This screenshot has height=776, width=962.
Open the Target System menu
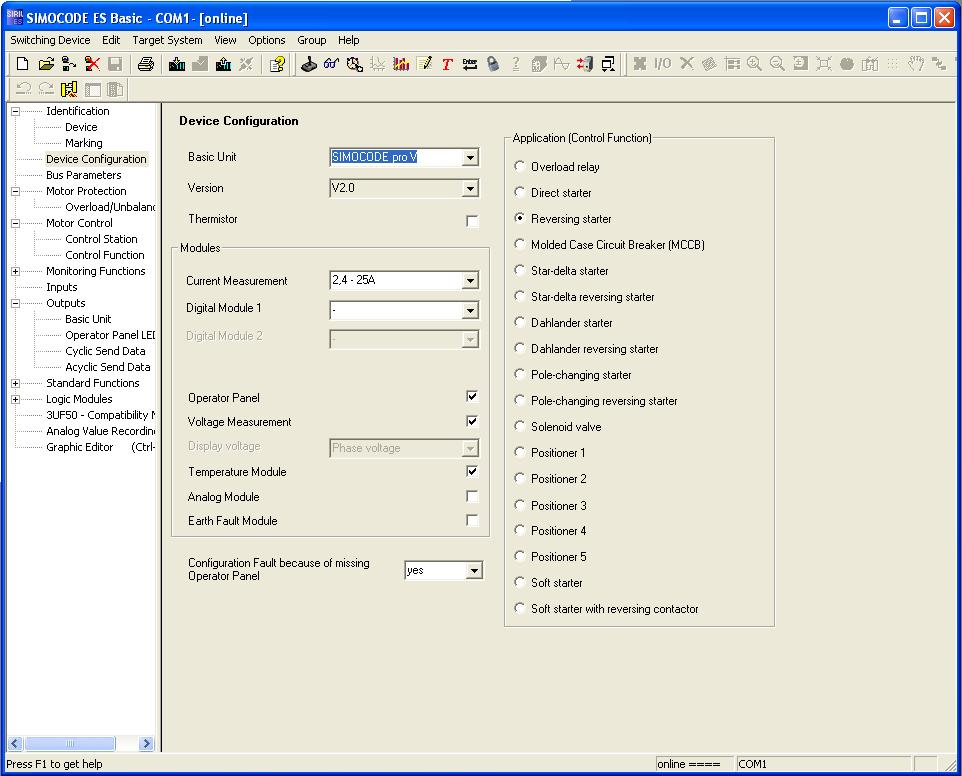167,40
